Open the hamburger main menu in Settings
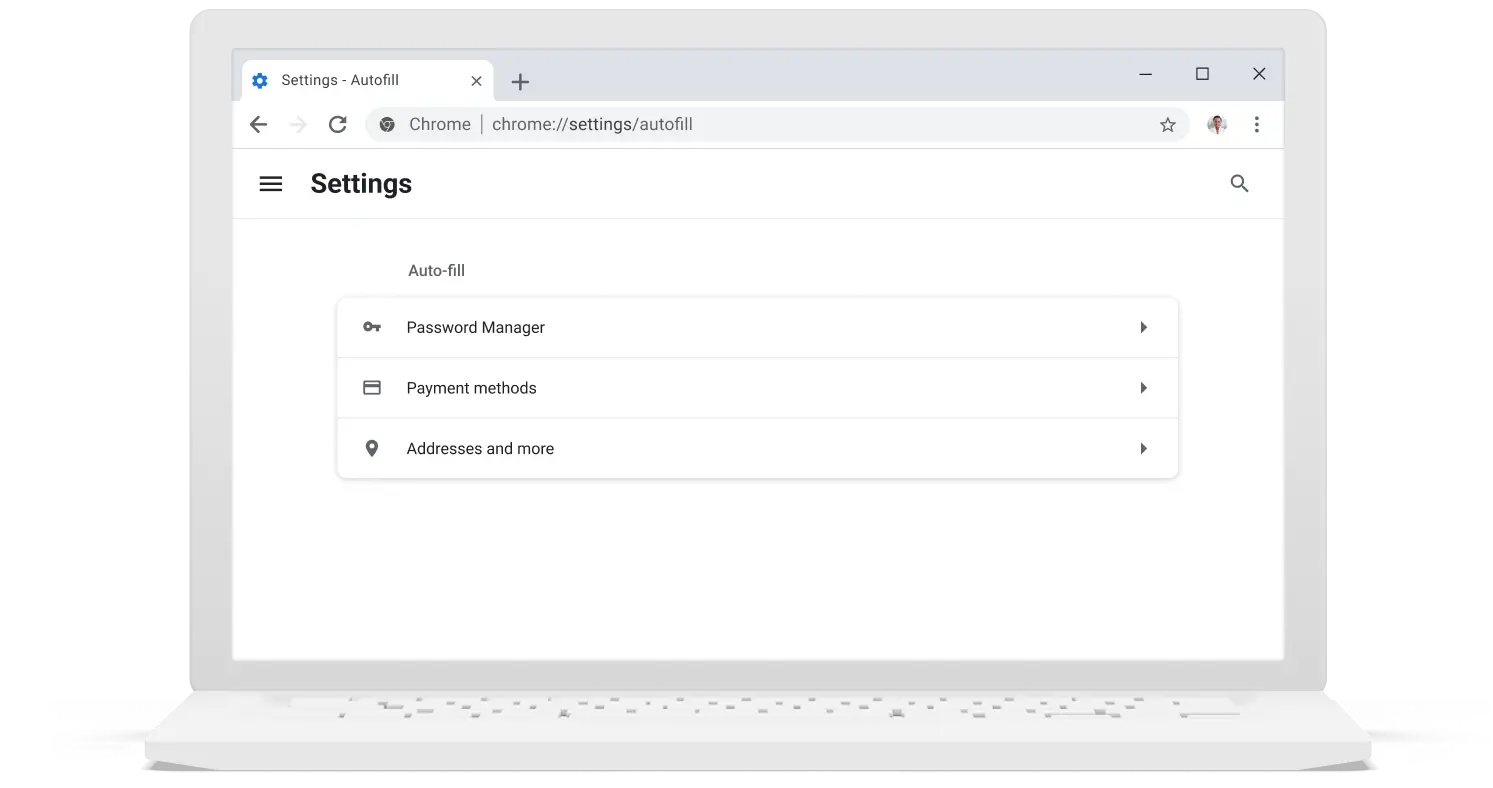Screen dimensions: 1493x788 [271, 184]
